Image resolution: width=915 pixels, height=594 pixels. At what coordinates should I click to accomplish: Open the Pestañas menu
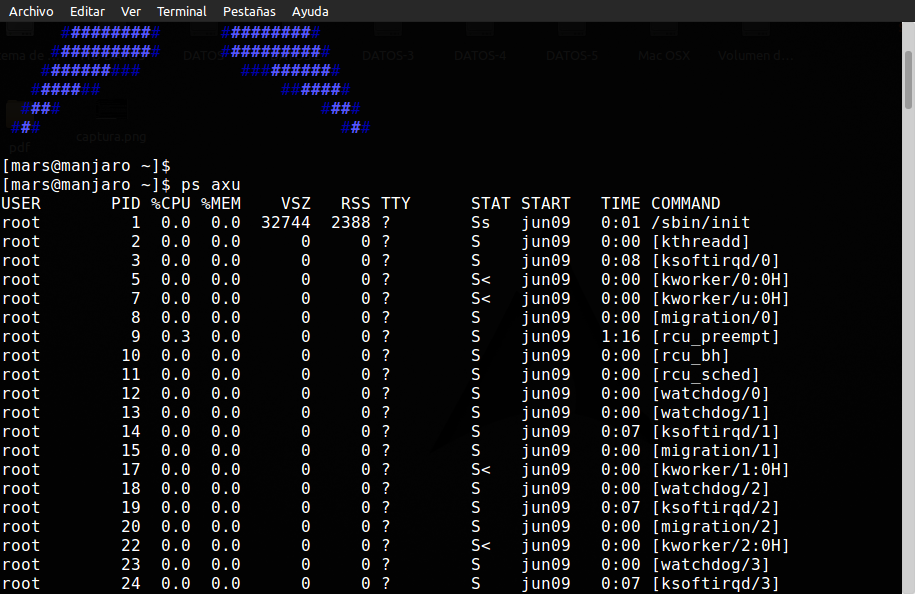(249, 11)
